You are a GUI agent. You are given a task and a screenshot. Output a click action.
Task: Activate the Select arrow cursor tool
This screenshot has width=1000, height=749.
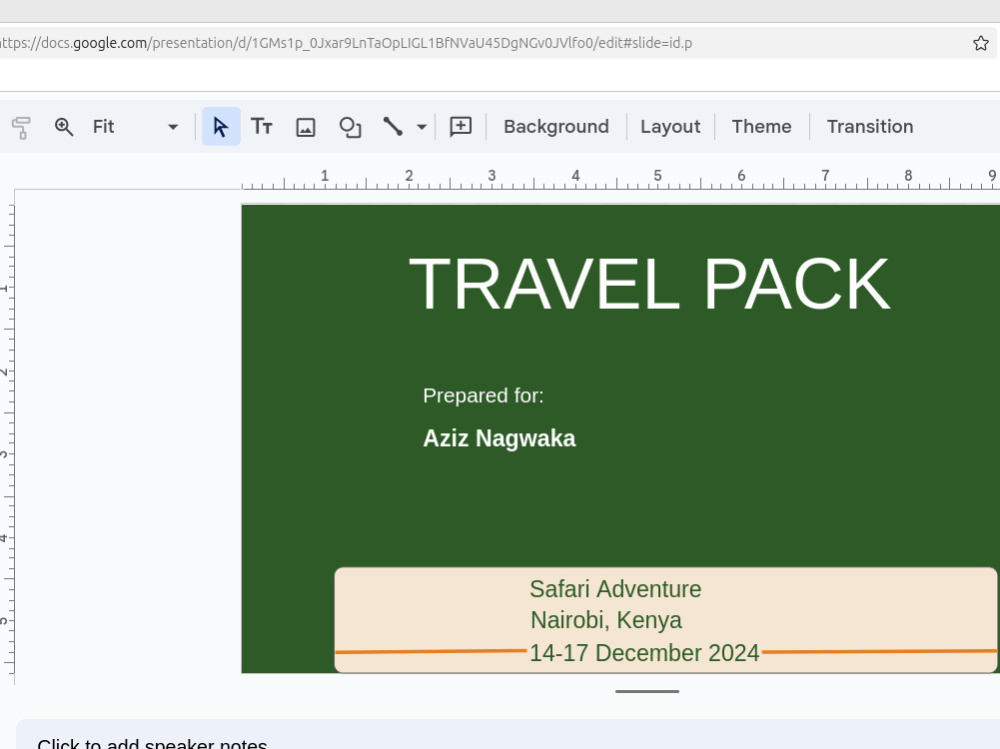(x=221, y=127)
